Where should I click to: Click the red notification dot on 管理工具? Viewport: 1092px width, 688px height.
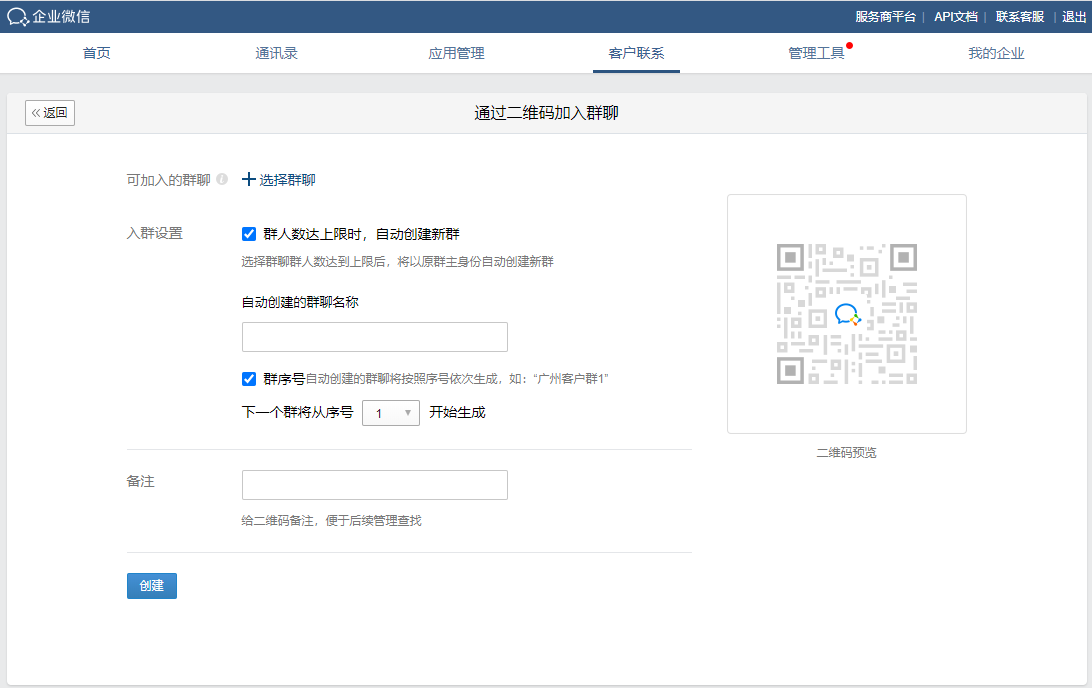click(849, 45)
